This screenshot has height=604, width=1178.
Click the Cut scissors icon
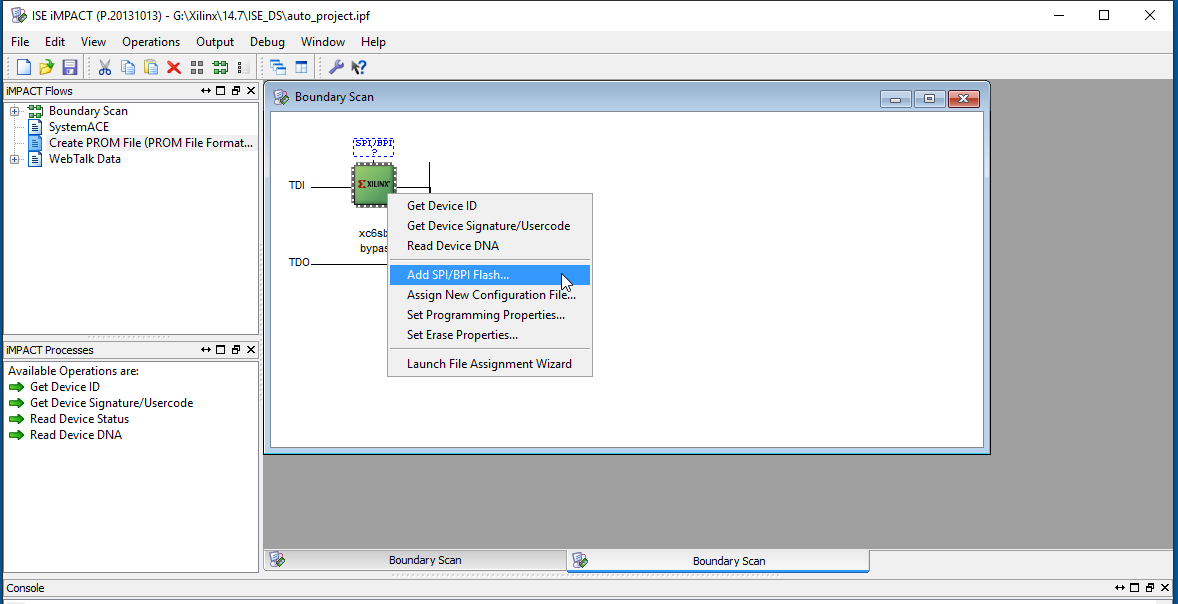(x=104, y=67)
